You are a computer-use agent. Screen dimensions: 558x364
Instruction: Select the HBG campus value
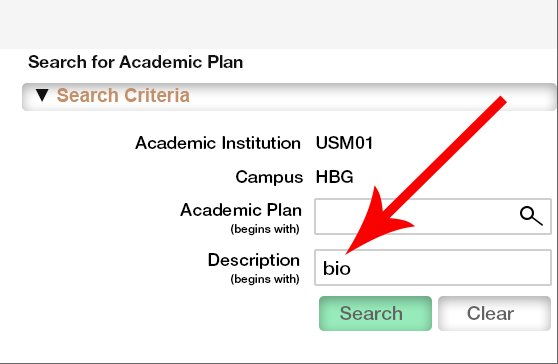point(335,177)
